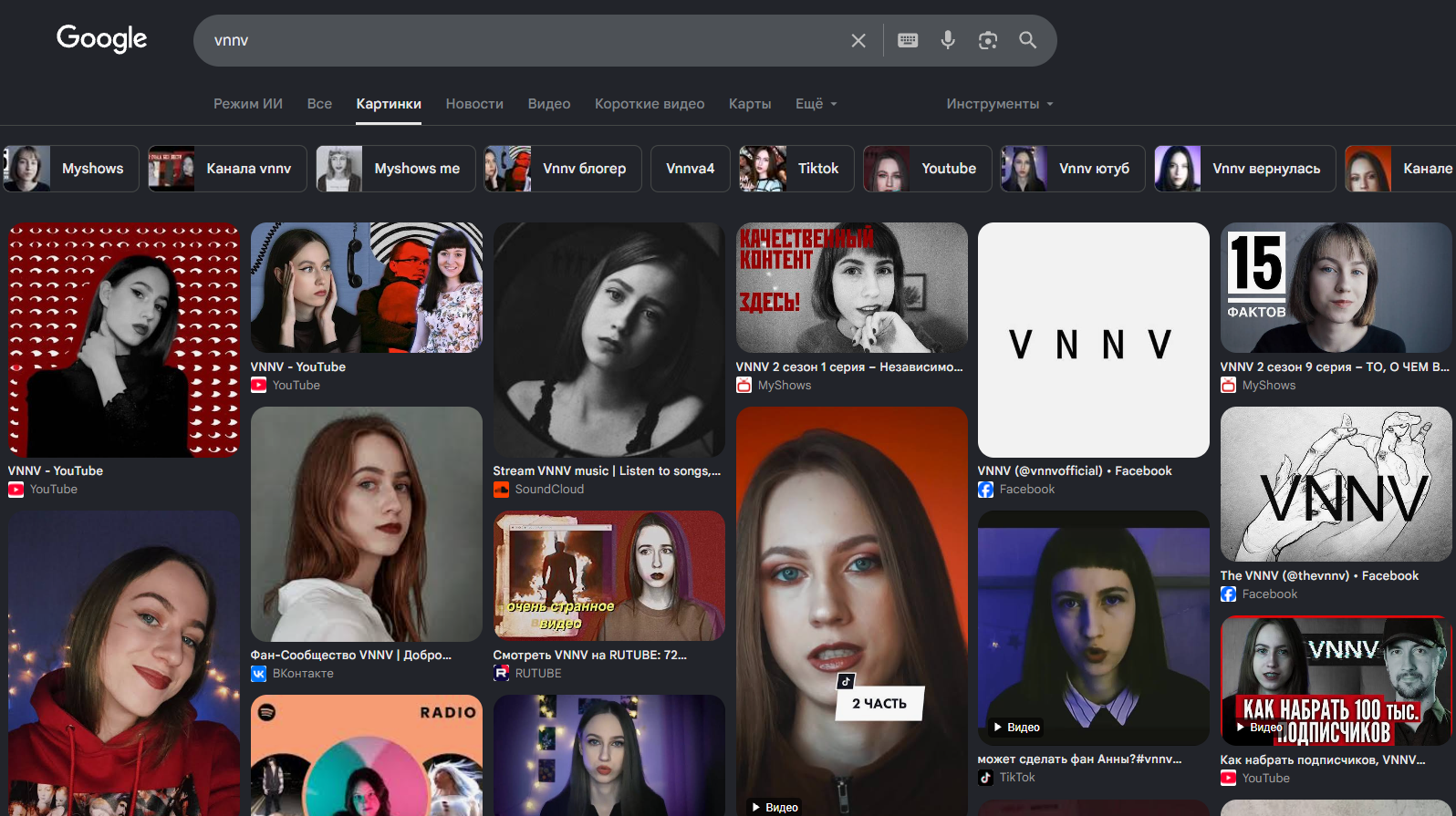Open the blue-lit TikTok video thumbnail
1456x816 pixels.
point(1094,628)
